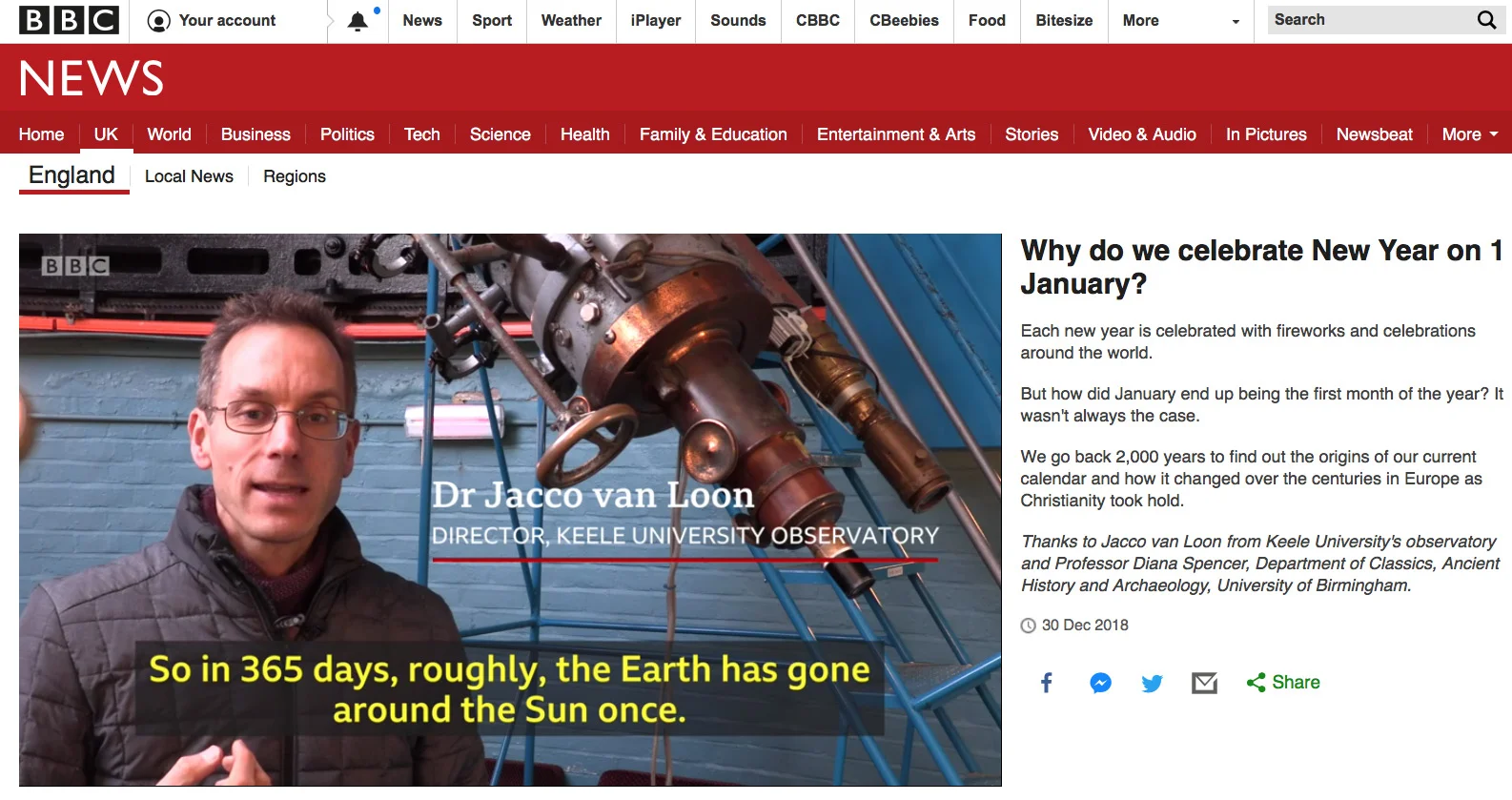The width and height of the screenshot is (1512, 800).
Task: Go to Sounds
Action: click(738, 21)
